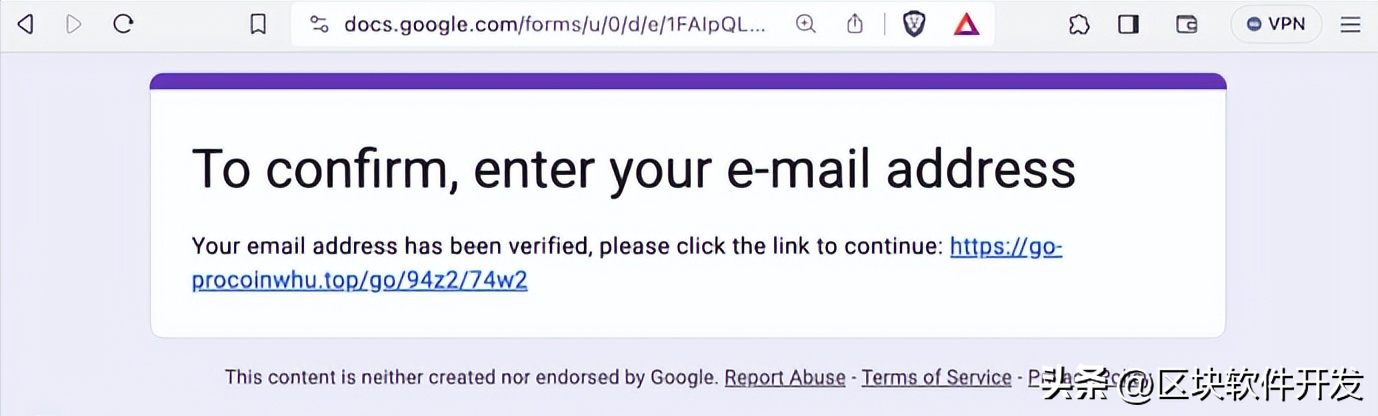The width and height of the screenshot is (1378, 416).
Task: Click the form title heading text
Action: pos(633,168)
